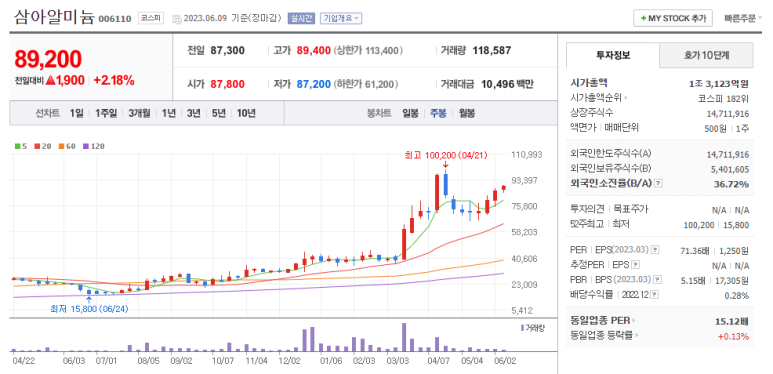Image resolution: width=773 pixels, height=374 pixels.
Task: Switch to the 투자정보 tab
Action: click(613, 55)
